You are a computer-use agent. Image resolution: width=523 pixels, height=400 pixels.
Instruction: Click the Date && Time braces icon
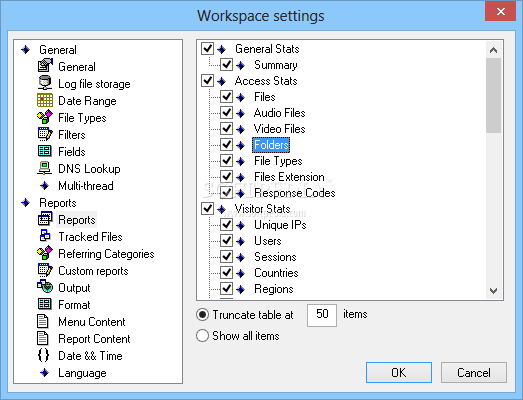click(43, 355)
